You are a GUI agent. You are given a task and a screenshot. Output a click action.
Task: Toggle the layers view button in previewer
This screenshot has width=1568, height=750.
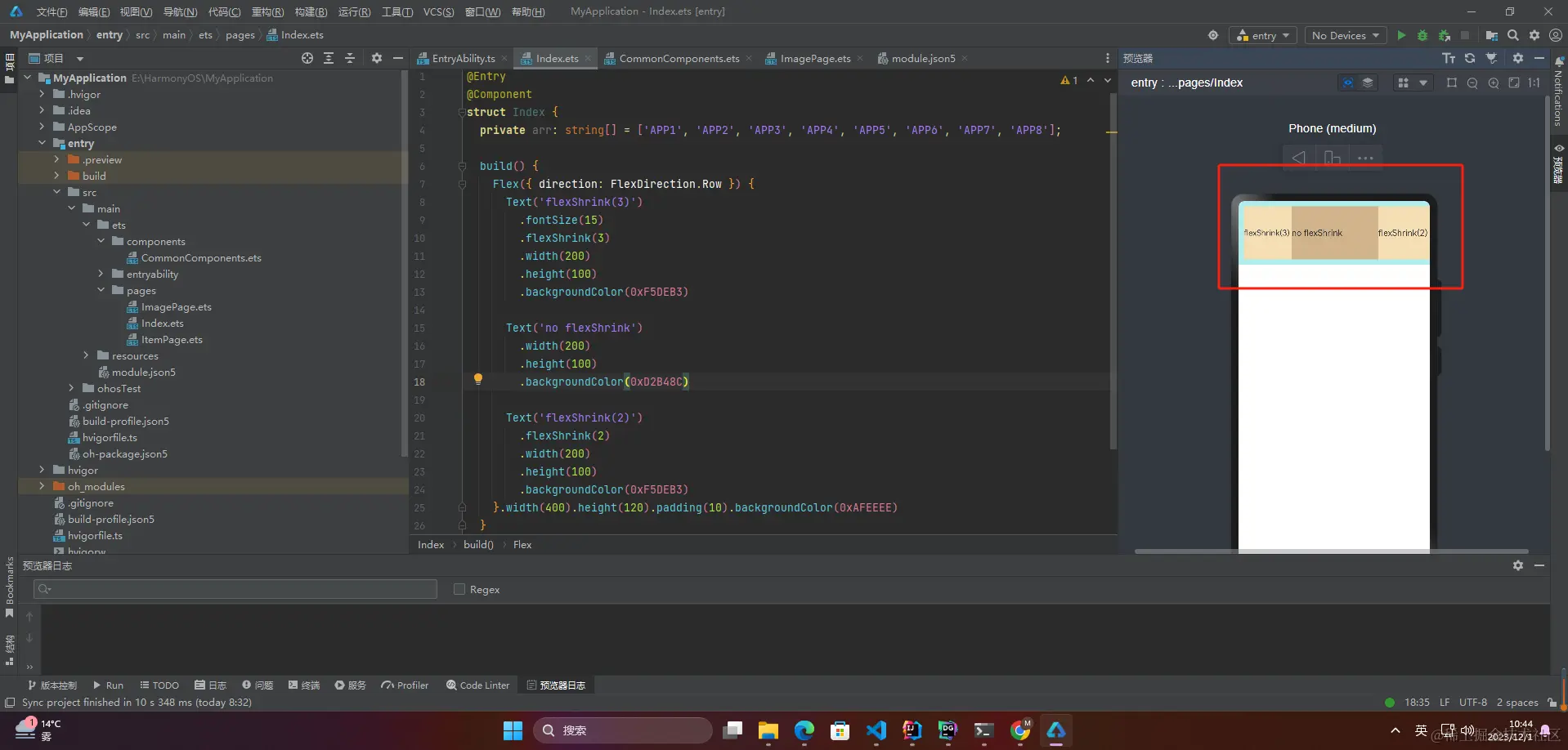coord(1367,83)
